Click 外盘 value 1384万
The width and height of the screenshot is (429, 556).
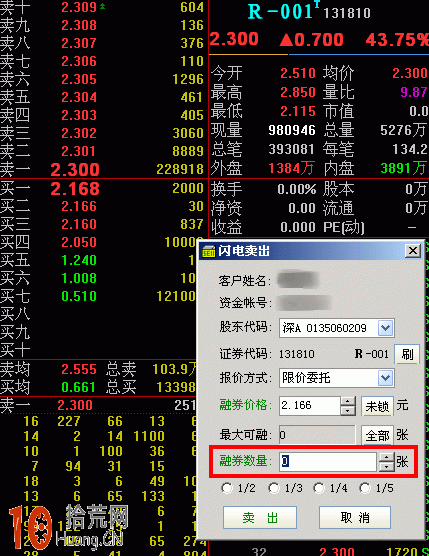[291, 168]
